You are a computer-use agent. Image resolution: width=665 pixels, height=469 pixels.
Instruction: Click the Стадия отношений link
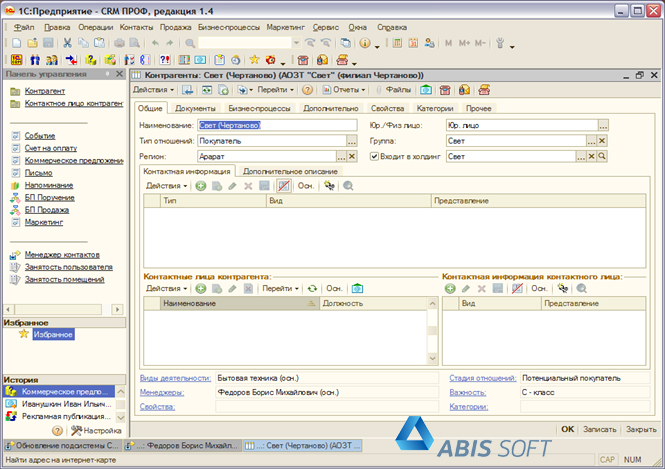[483, 378]
